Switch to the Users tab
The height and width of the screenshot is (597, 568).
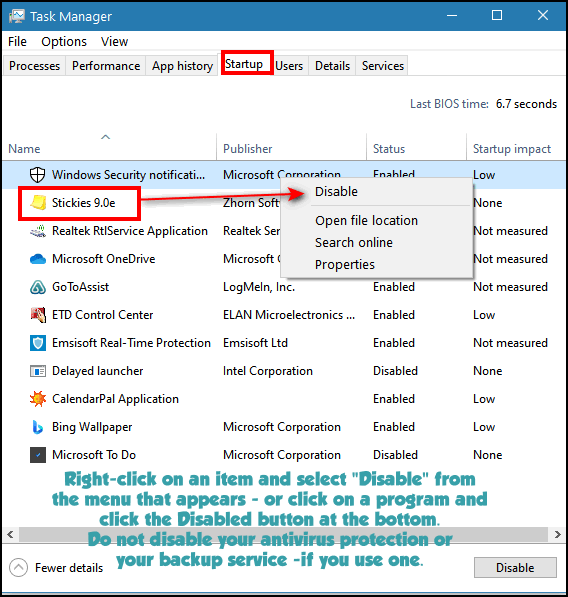(x=289, y=66)
